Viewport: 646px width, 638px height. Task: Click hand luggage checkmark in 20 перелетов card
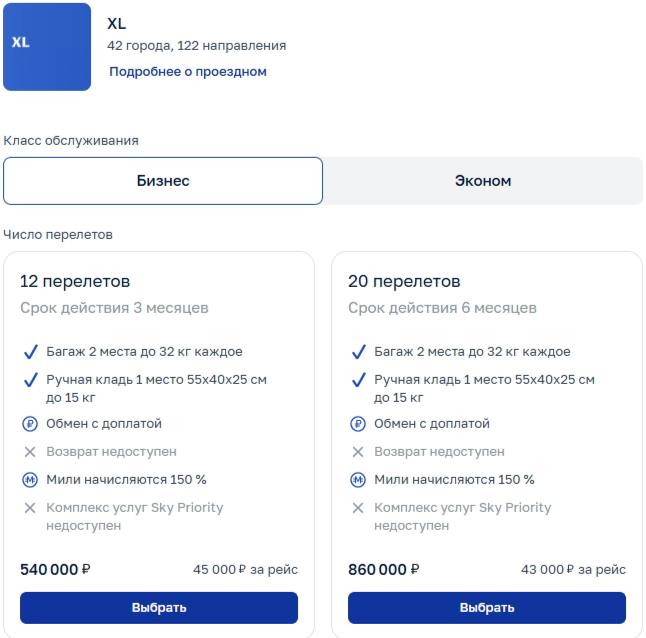tap(358, 380)
